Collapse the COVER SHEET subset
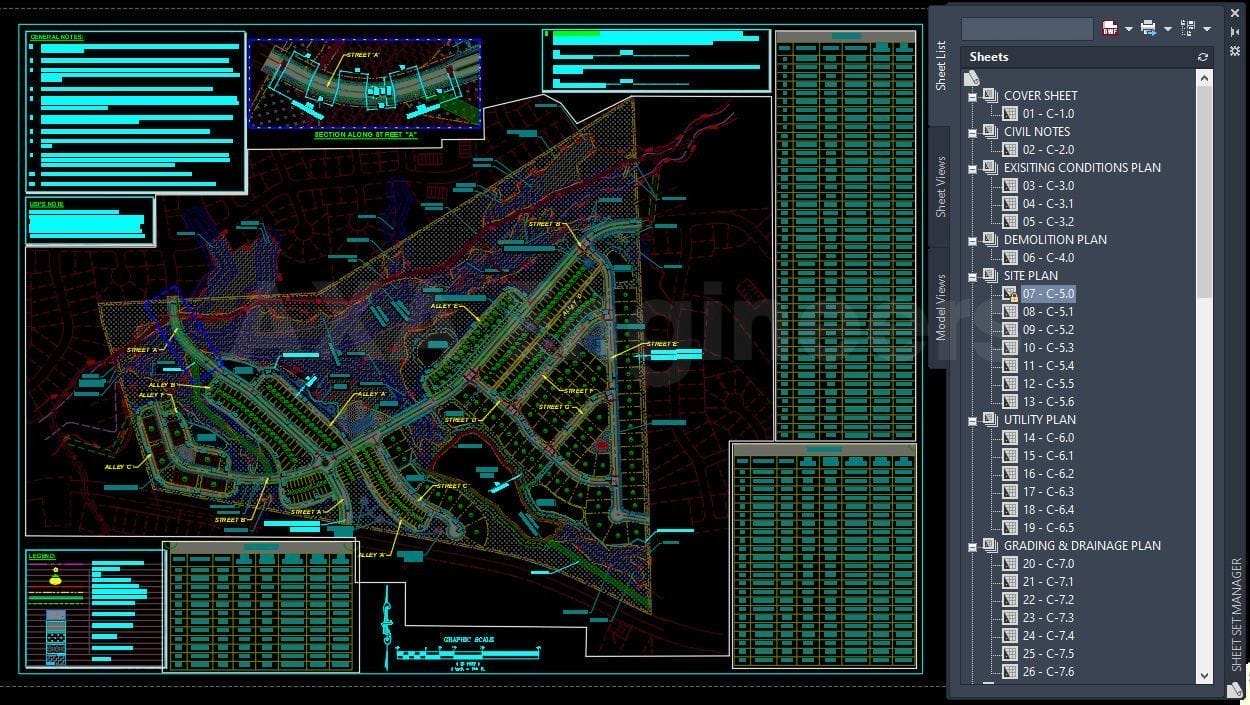This screenshot has width=1250, height=705. pyautogui.click(x=972, y=97)
